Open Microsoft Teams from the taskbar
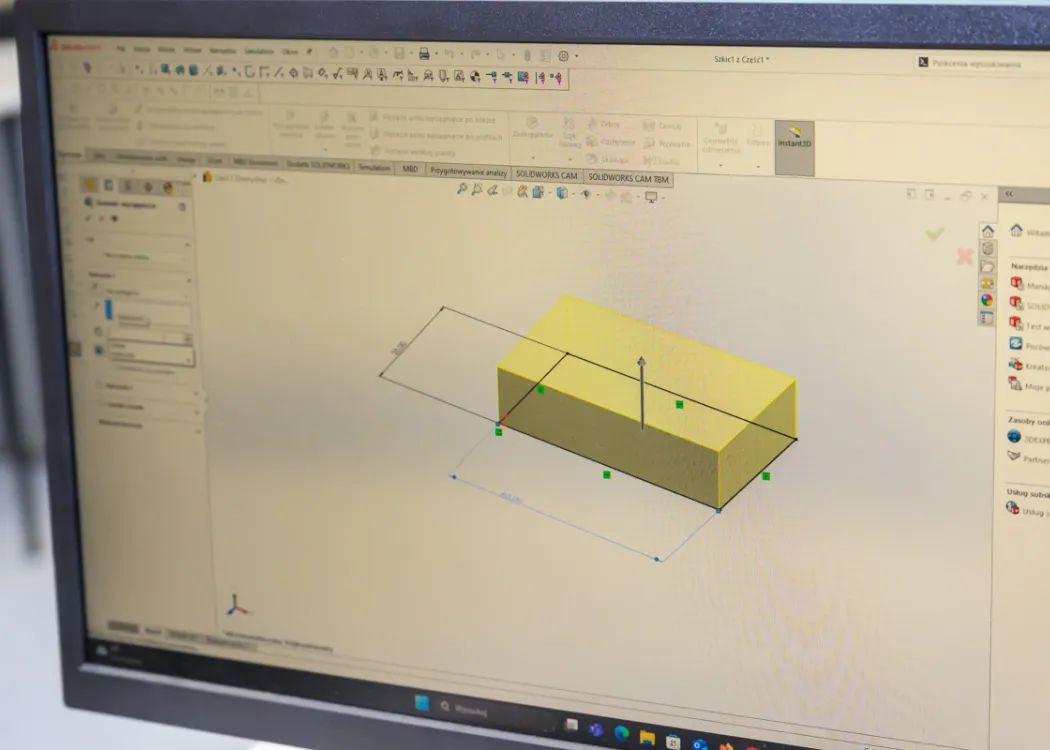This screenshot has height=750, width=1050. pos(596,729)
